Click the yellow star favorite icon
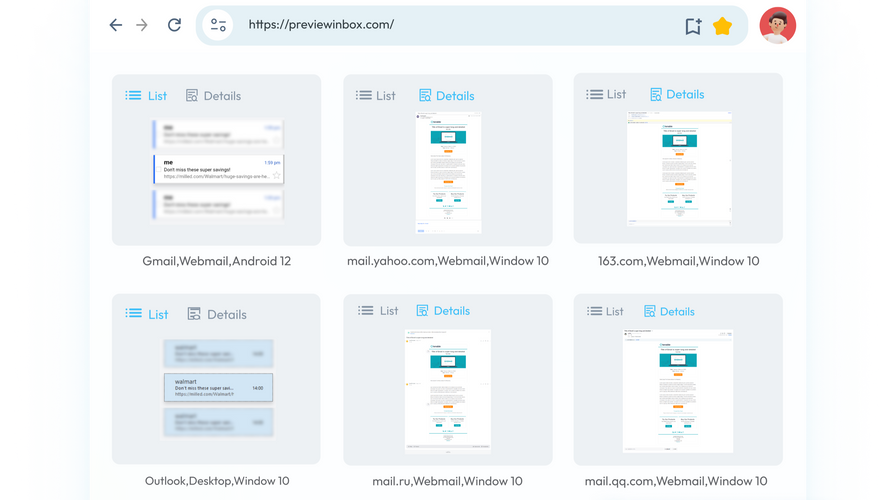Screen dimensions: 889x500 pyautogui.click(x=722, y=26)
